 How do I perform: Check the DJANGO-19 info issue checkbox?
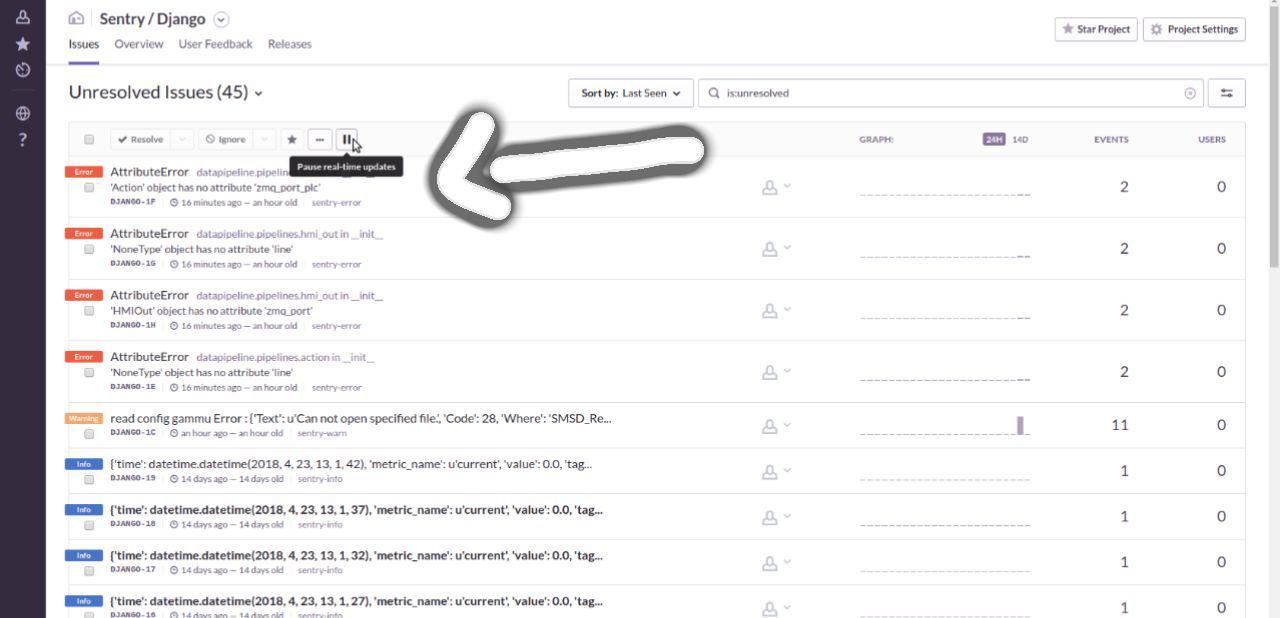tap(89, 479)
